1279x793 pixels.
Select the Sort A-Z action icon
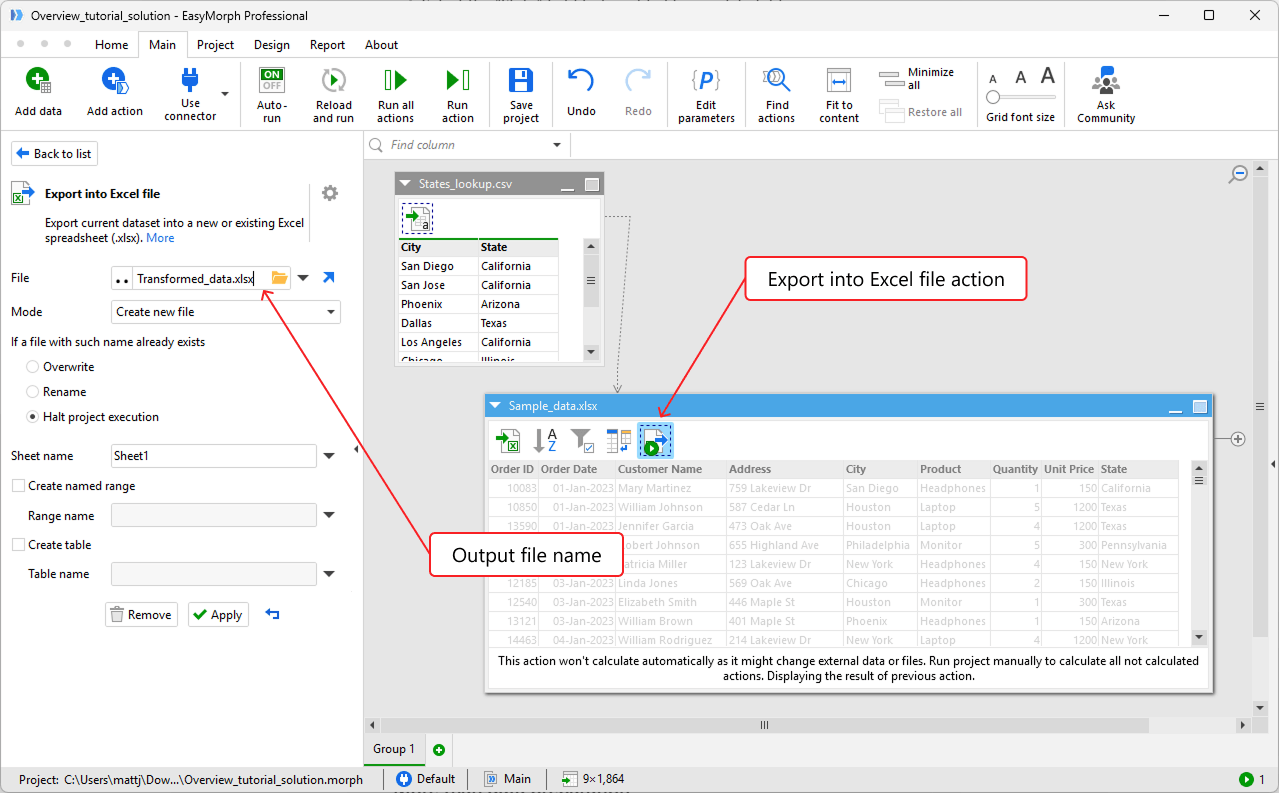pyautogui.click(x=545, y=440)
